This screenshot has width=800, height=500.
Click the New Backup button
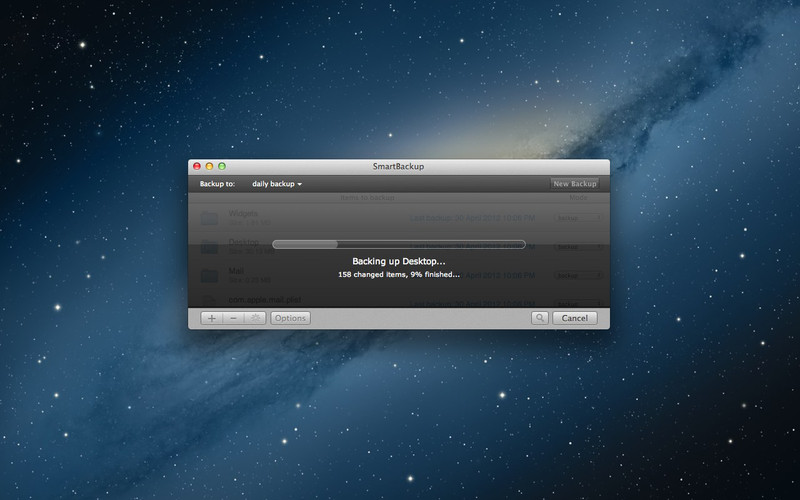[574, 184]
